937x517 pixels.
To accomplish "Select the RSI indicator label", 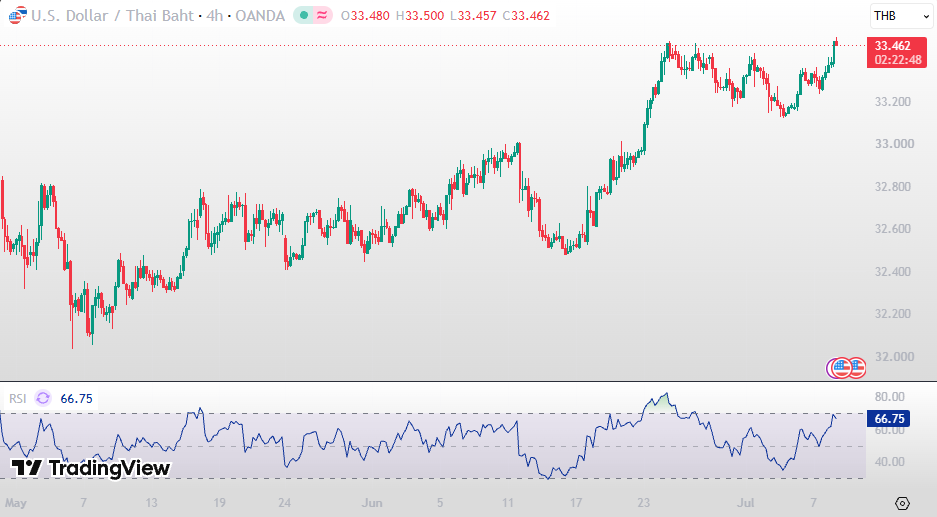I will (x=18, y=399).
